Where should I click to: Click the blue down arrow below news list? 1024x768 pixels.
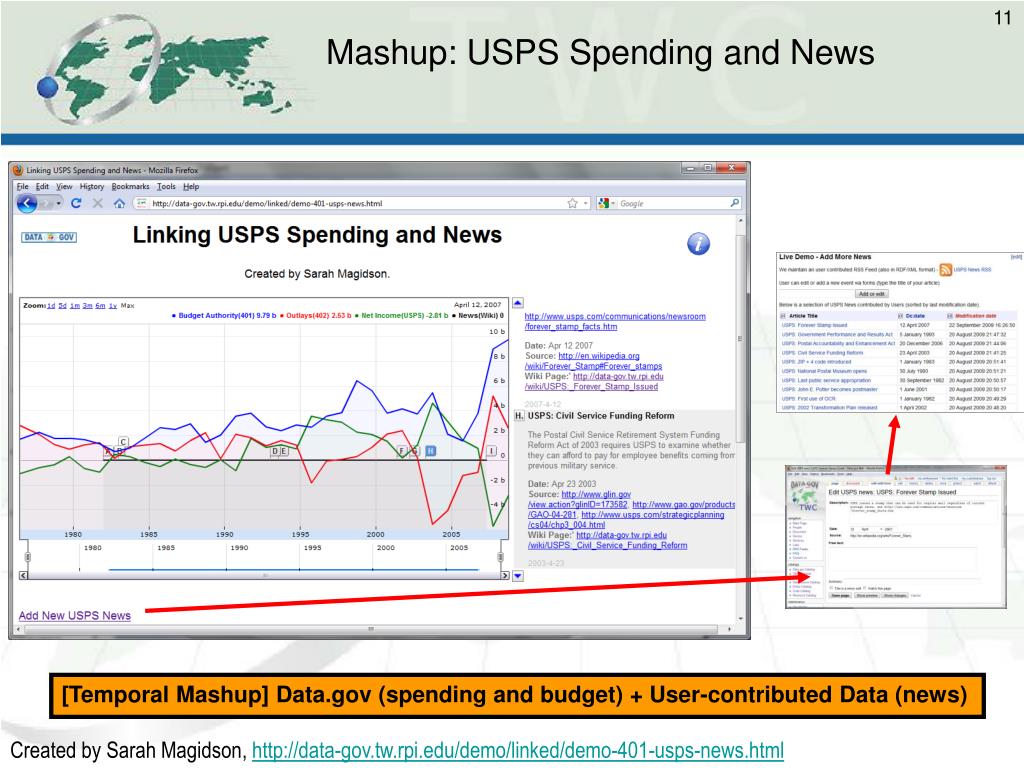pos(518,576)
